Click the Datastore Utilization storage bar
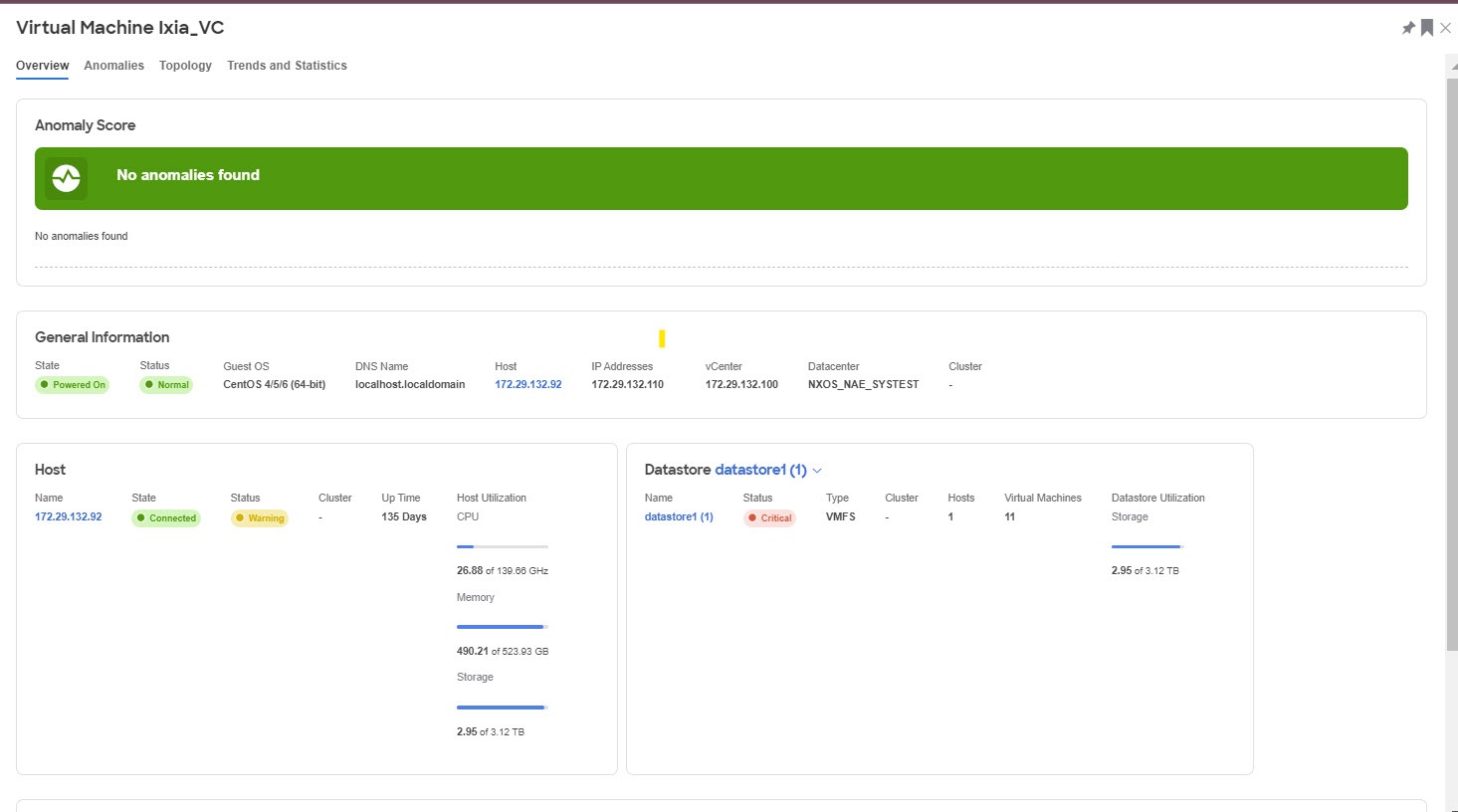 (1146, 545)
